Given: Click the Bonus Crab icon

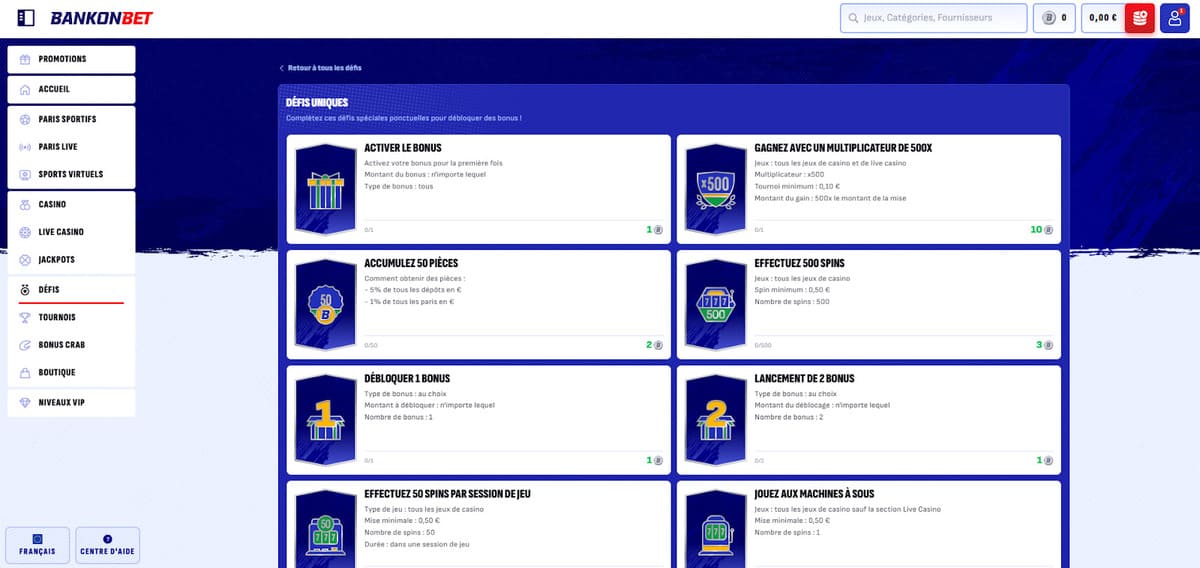Looking at the screenshot, I should click(x=25, y=345).
